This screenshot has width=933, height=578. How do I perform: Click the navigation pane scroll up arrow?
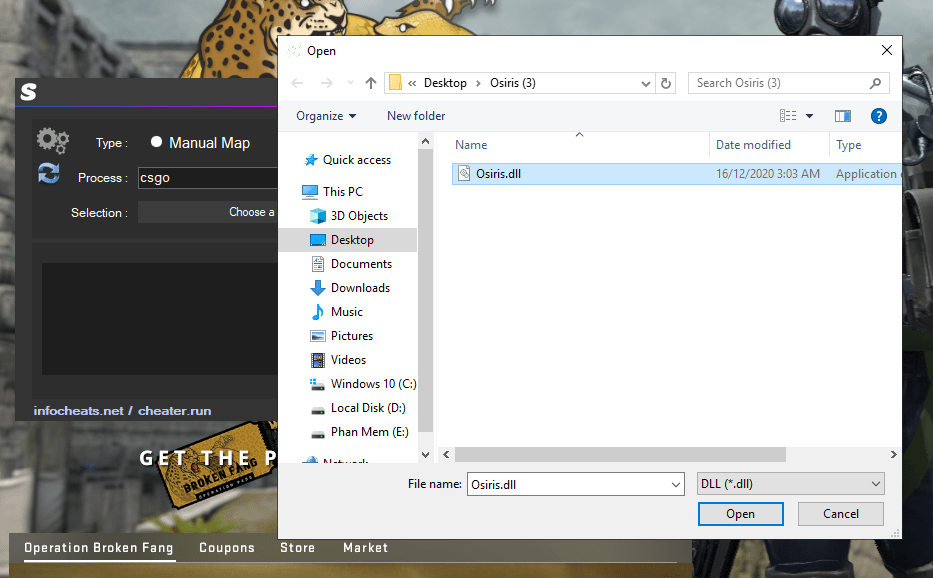pos(425,142)
